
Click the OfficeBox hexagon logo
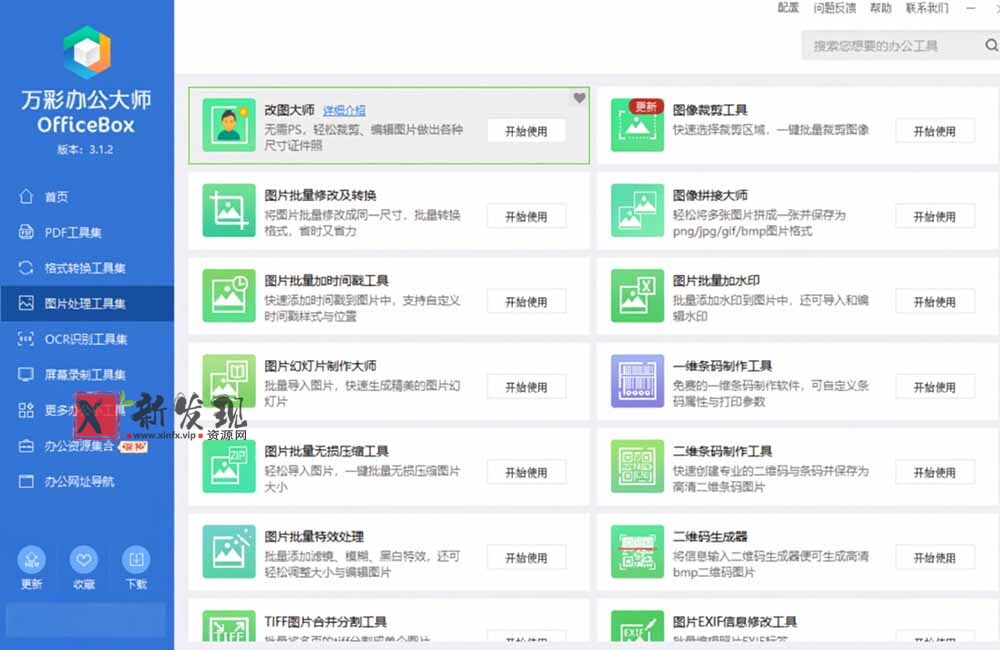[87, 52]
